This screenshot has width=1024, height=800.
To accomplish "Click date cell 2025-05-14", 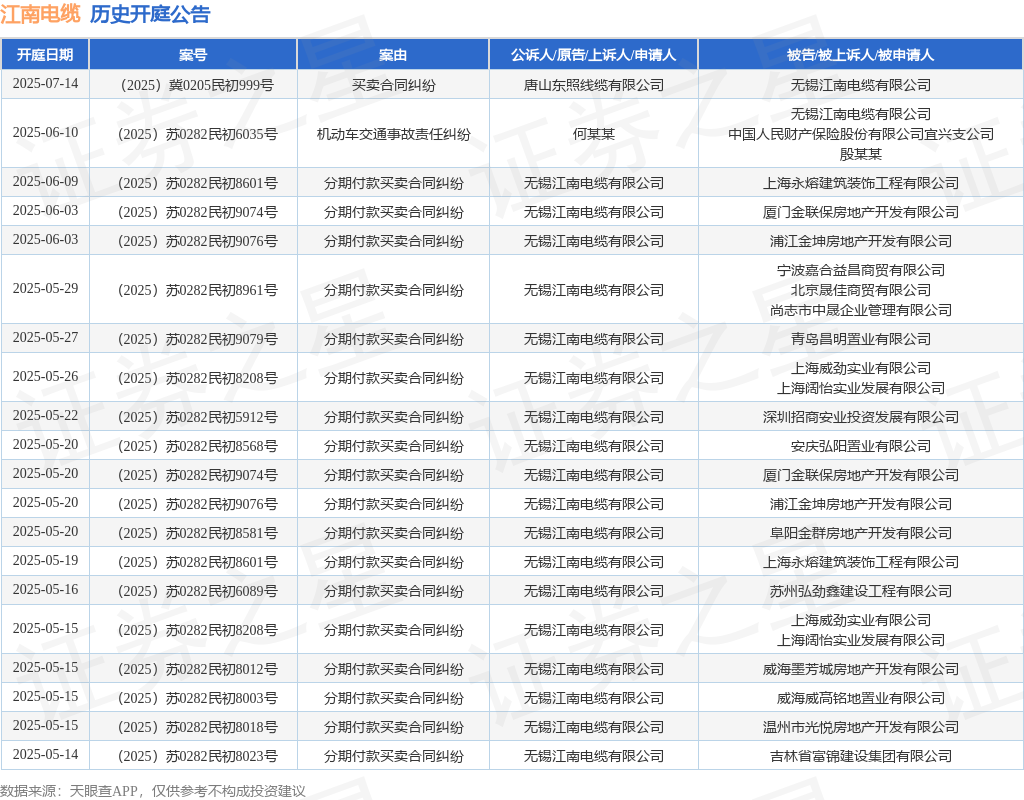I will 45,755.
